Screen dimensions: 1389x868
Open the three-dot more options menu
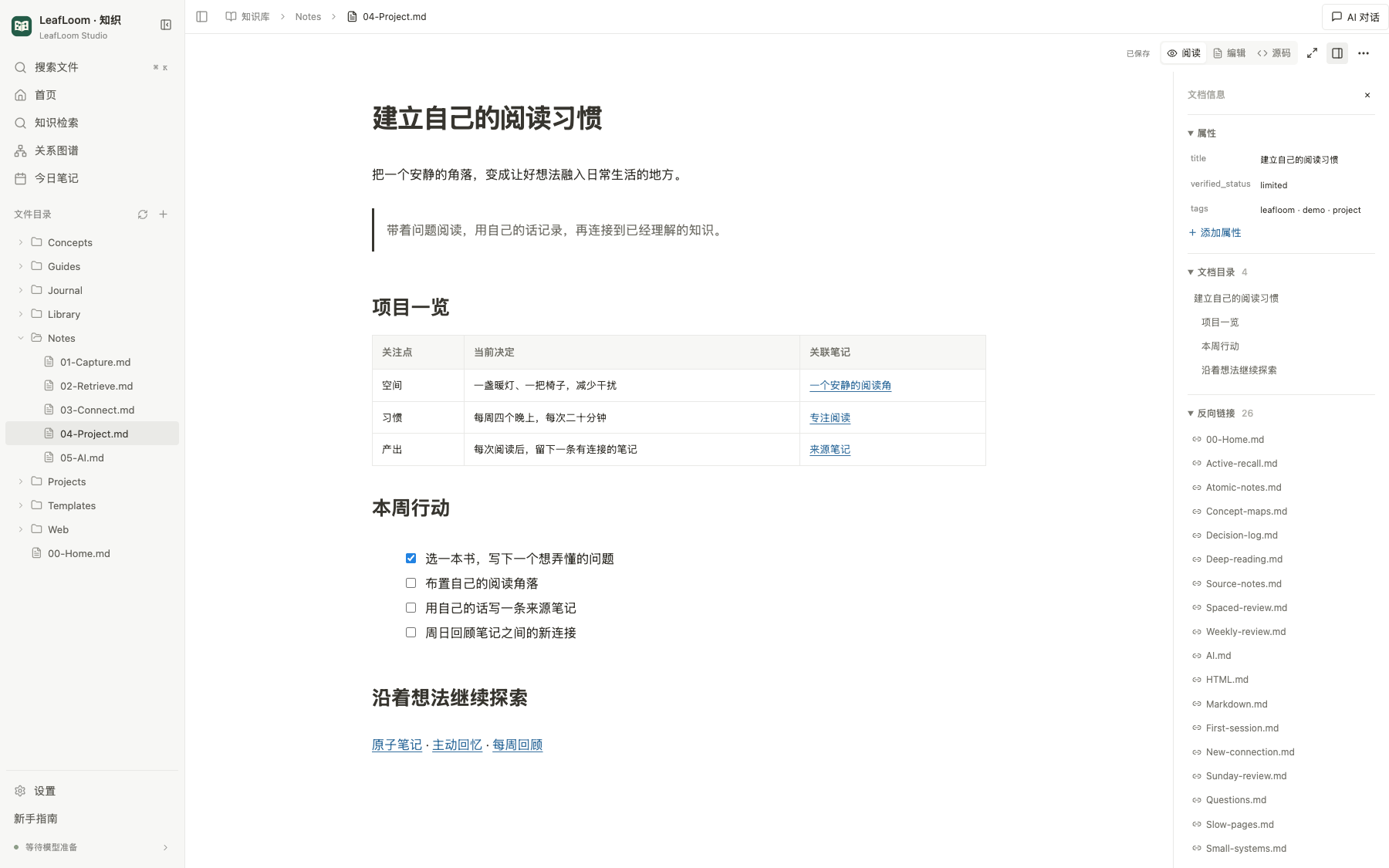[x=1364, y=53]
